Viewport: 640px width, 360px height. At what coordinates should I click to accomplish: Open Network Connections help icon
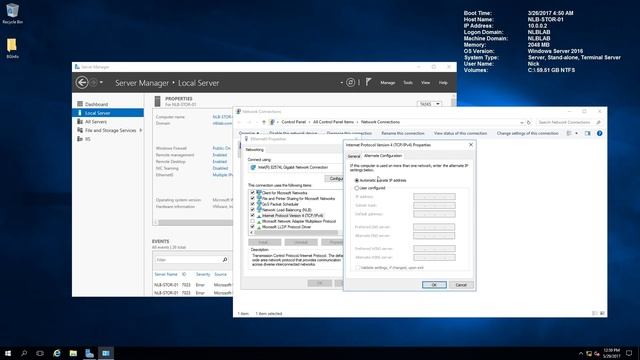599,133
